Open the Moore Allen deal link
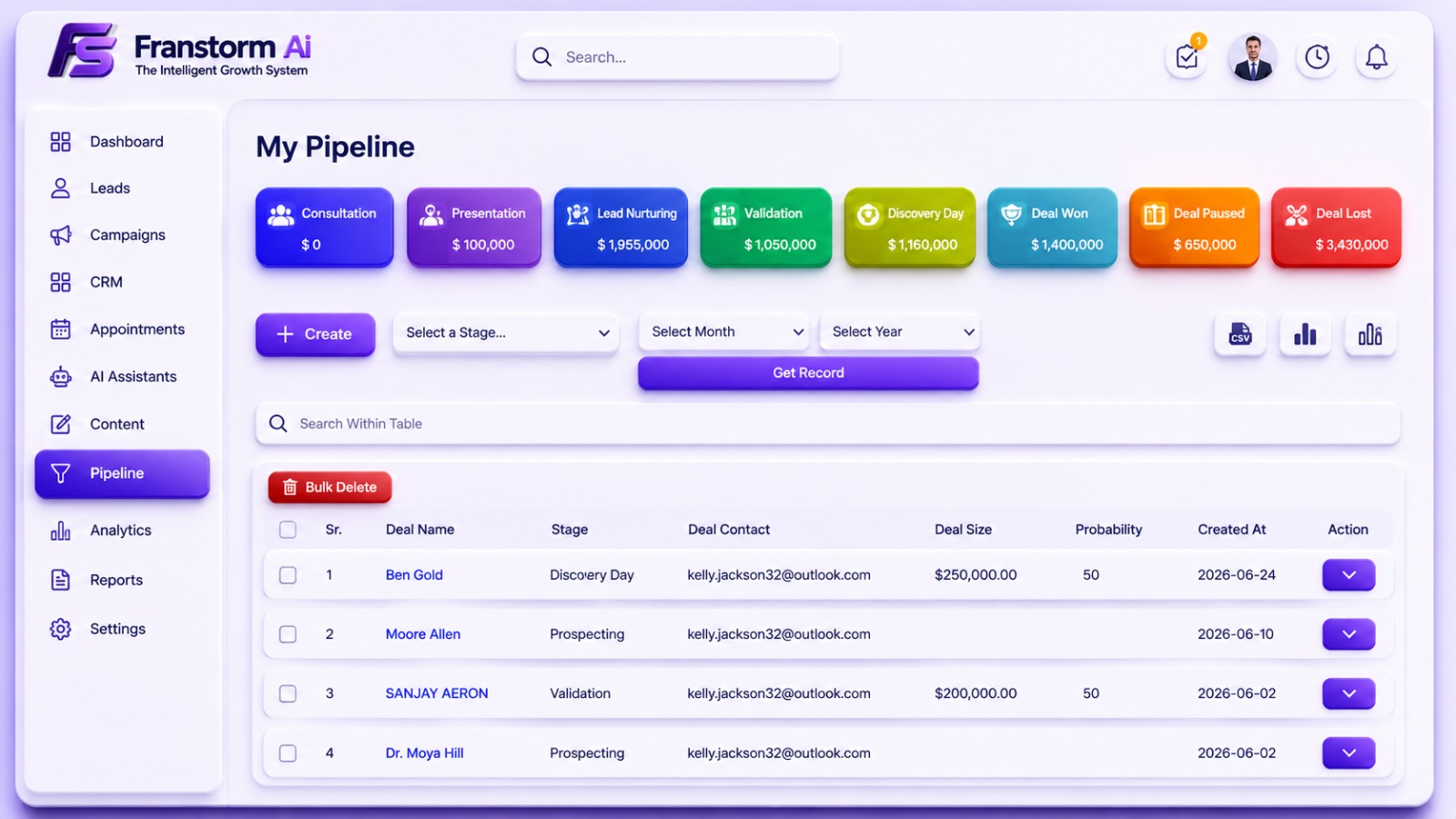Viewport: 1456px width, 819px height. (423, 634)
